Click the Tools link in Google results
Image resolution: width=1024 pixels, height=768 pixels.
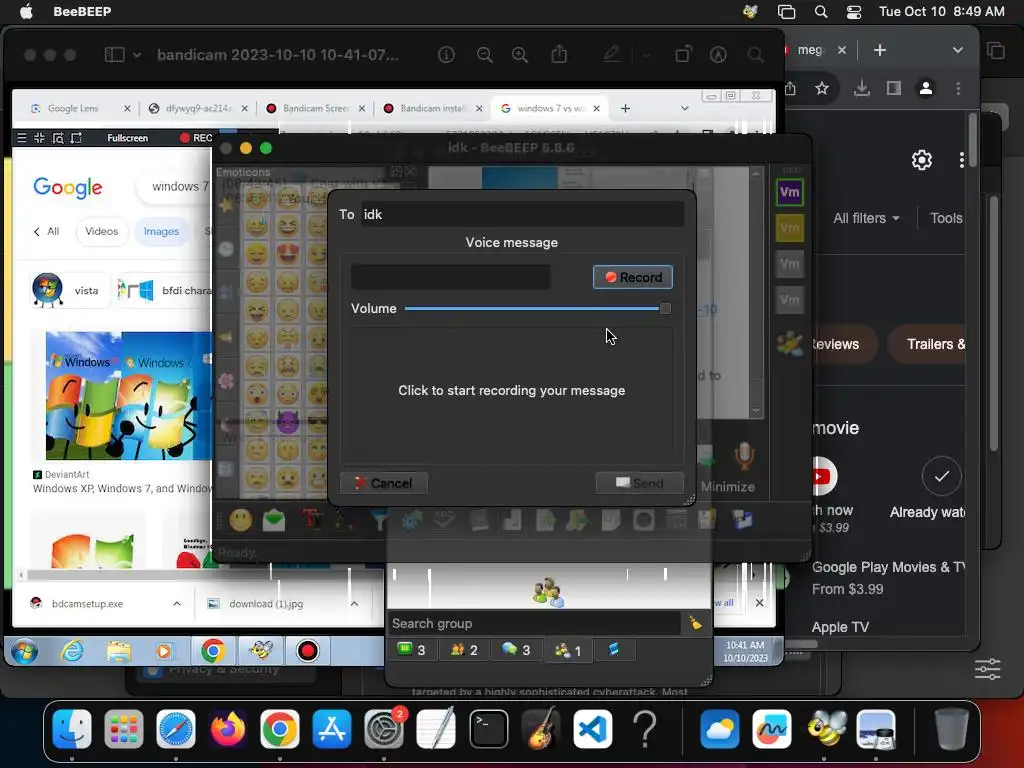click(x=946, y=218)
